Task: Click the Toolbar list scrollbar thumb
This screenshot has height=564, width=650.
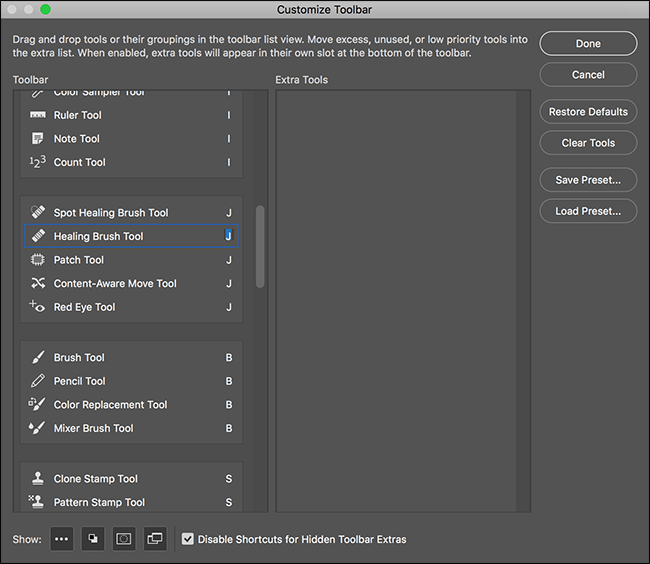Action: click(x=260, y=247)
